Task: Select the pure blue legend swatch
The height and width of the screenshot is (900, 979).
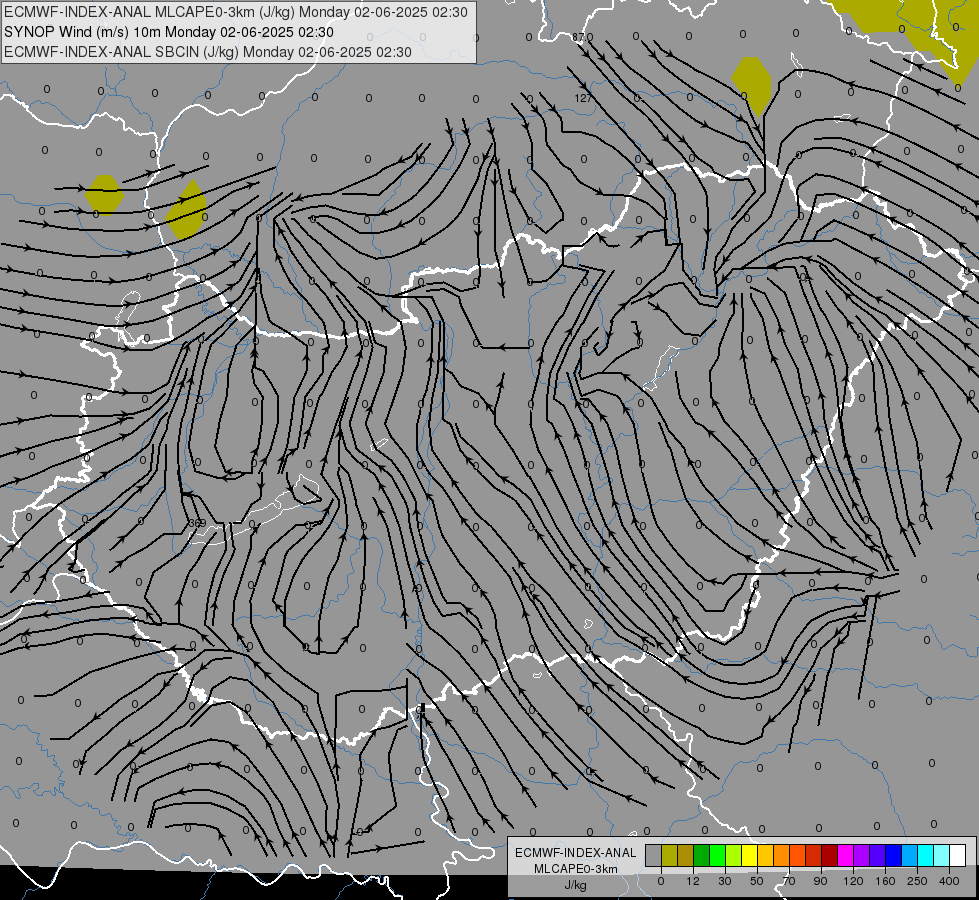Action: [x=894, y=855]
